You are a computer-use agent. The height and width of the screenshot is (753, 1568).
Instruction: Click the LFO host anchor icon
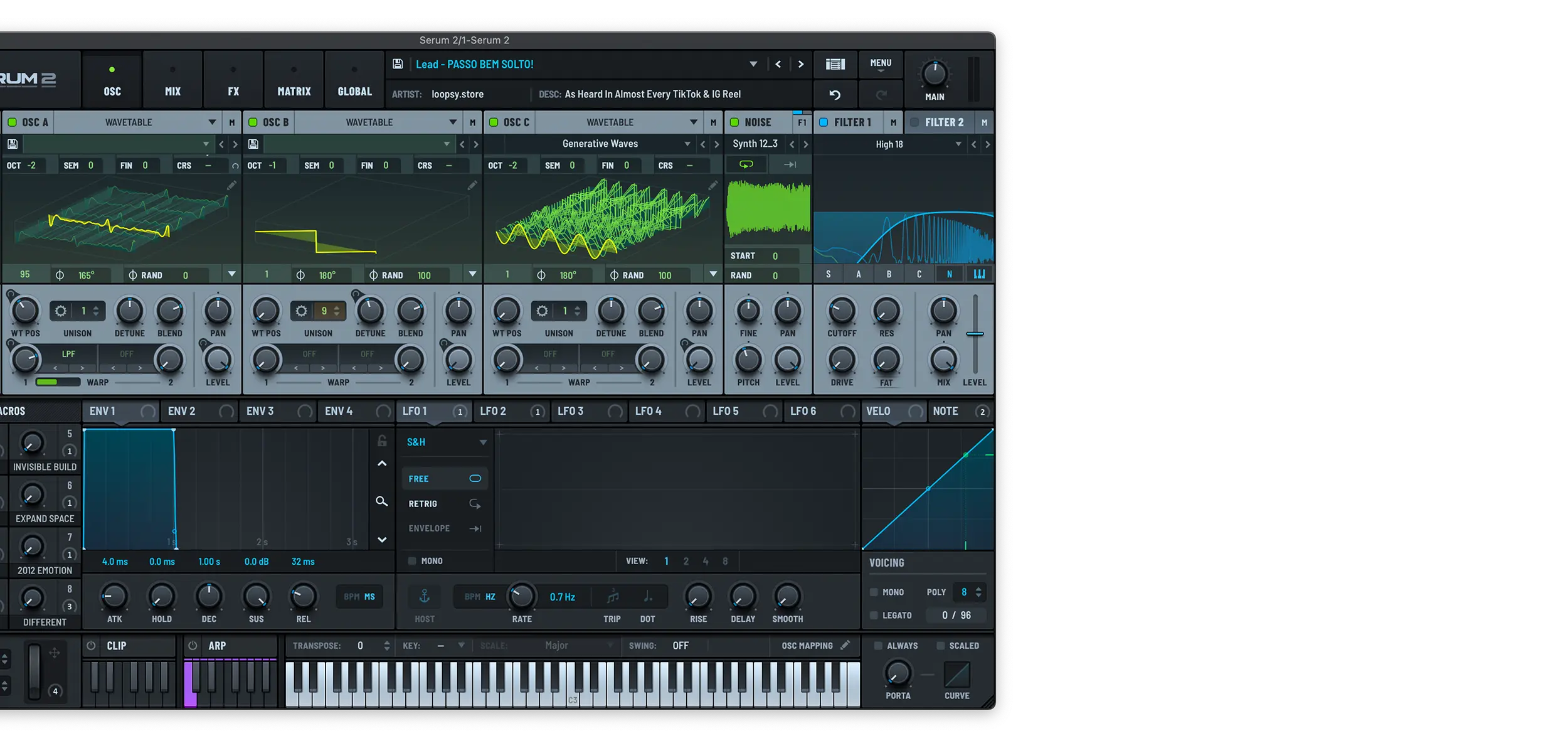(x=425, y=596)
